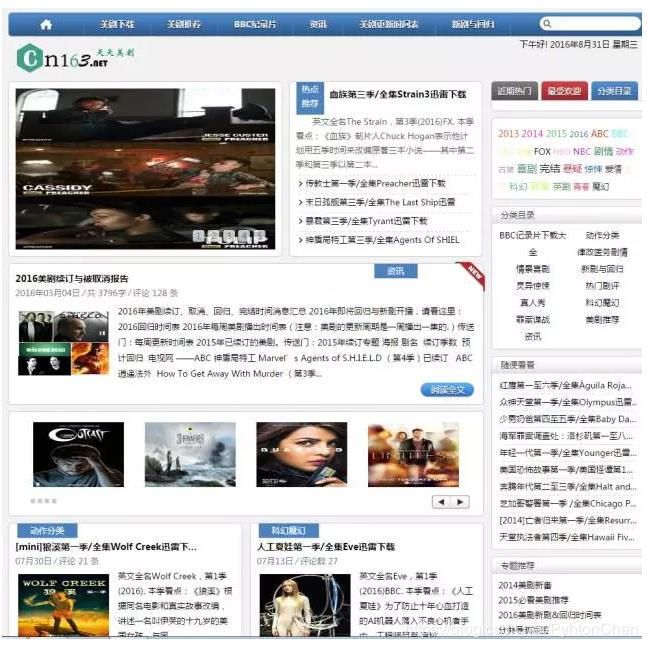Open the Shannara poster thumbnail
The width and height of the screenshot is (647, 648).
click(190, 455)
